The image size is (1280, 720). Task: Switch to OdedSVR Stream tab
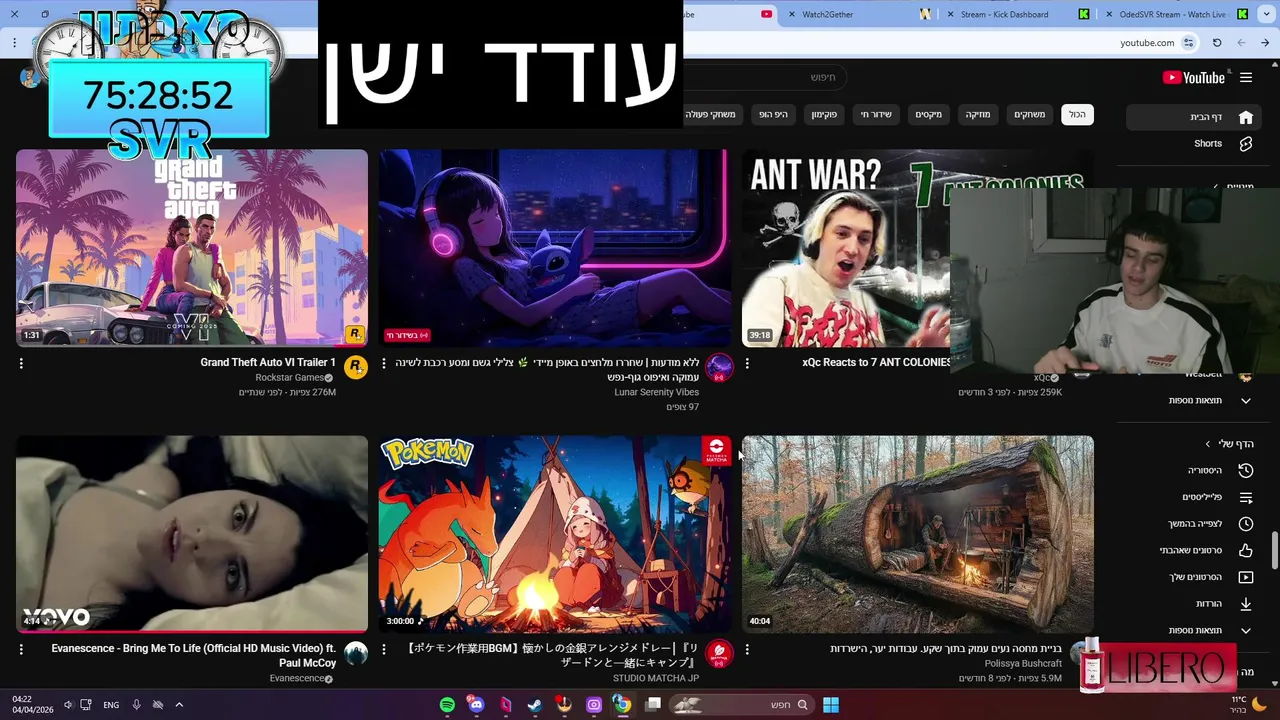coord(1172,14)
